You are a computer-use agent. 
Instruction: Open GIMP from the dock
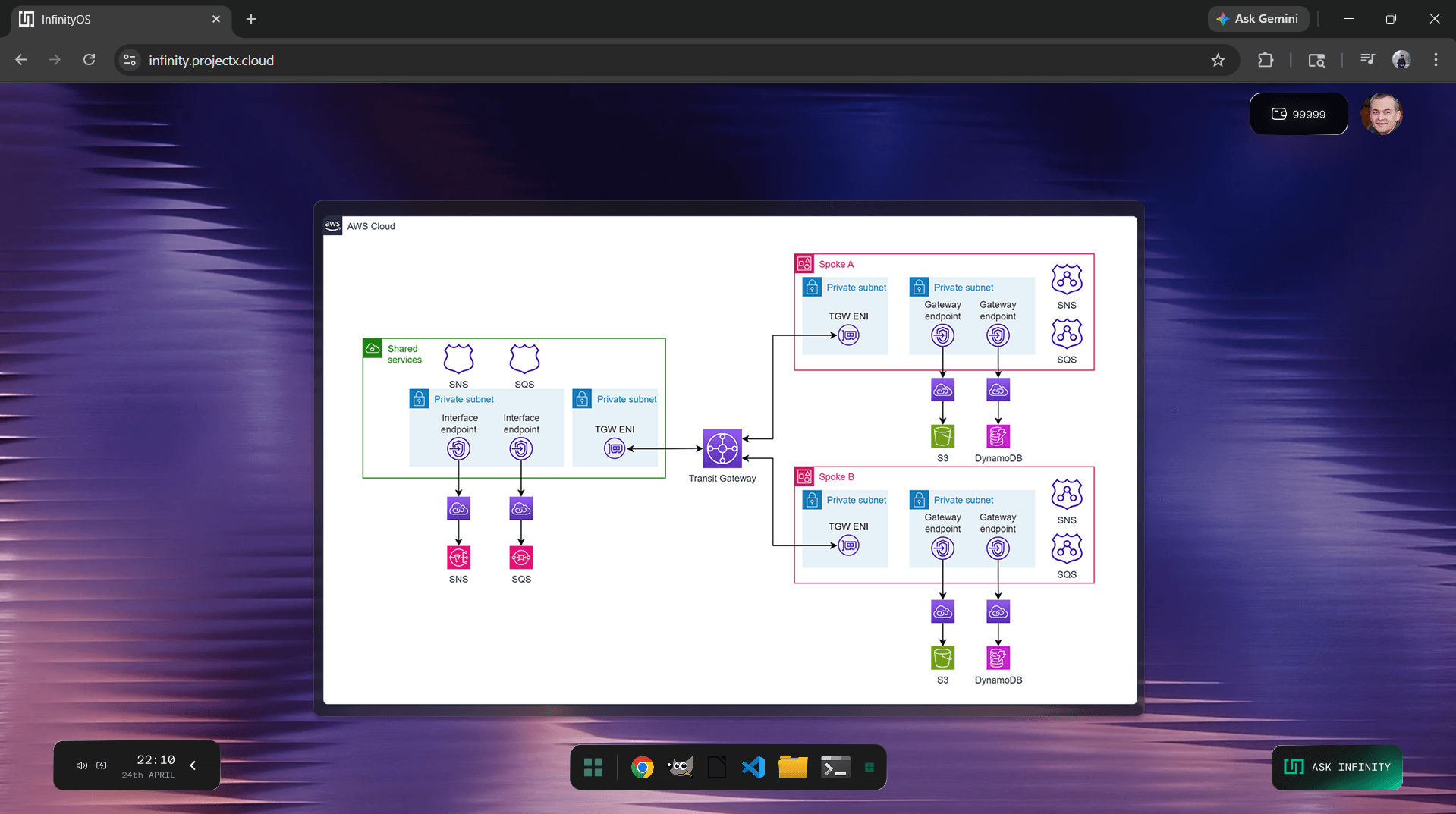click(681, 767)
